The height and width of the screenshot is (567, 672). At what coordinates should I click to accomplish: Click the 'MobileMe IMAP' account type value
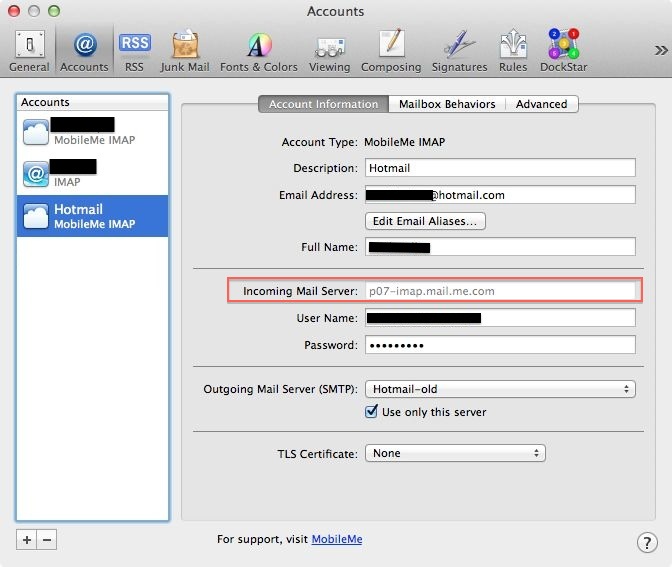point(405,142)
